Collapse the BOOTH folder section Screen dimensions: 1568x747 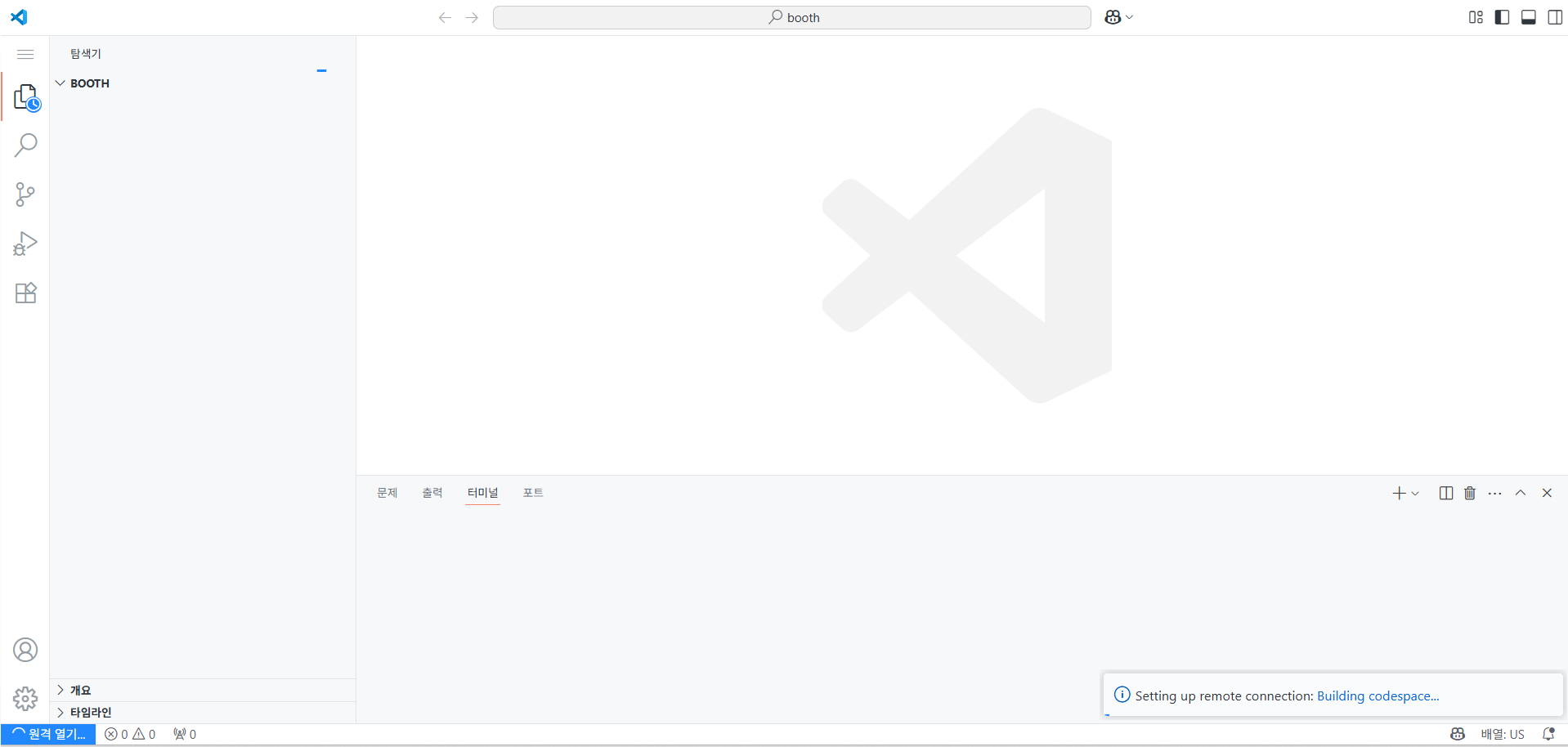(x=202, y=83)
